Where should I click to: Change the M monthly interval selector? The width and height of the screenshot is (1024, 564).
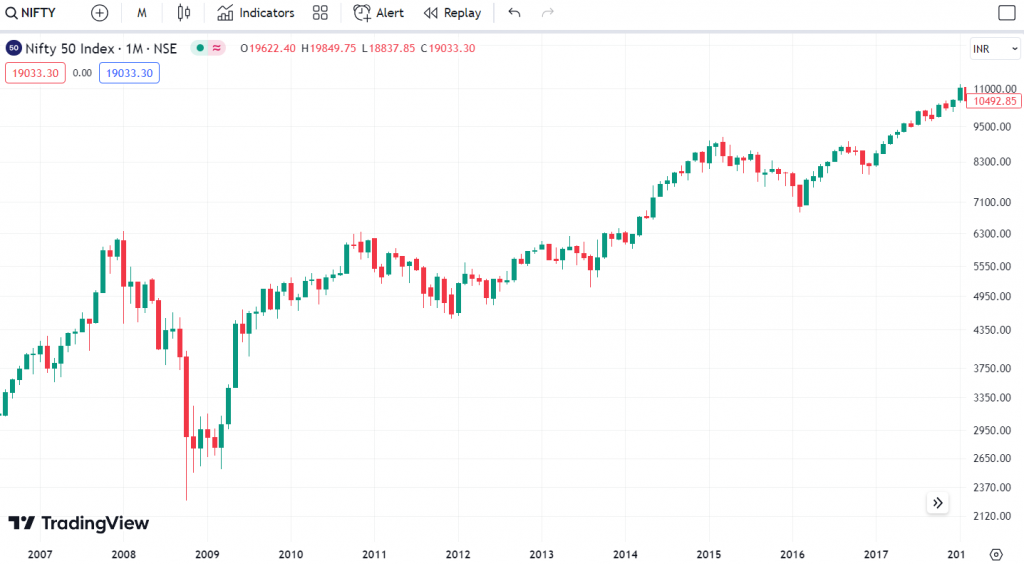[142, 12]
